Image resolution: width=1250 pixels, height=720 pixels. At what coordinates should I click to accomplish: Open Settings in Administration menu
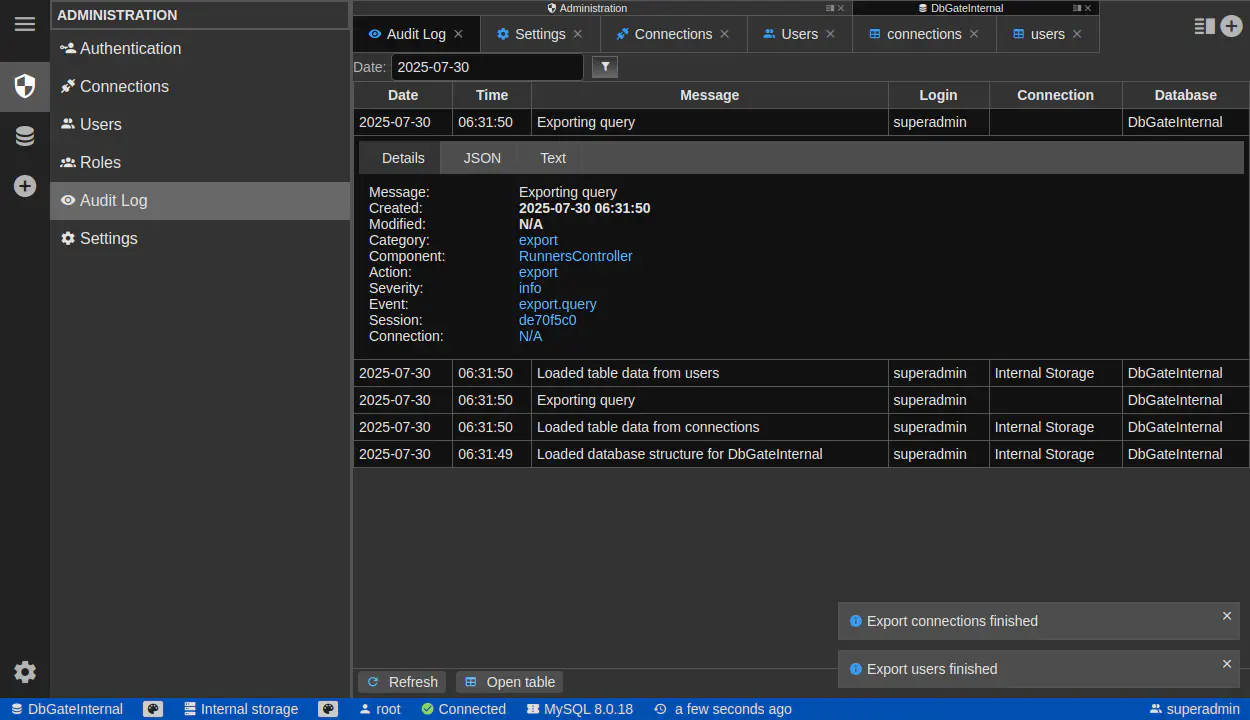(x=200, y=238)
